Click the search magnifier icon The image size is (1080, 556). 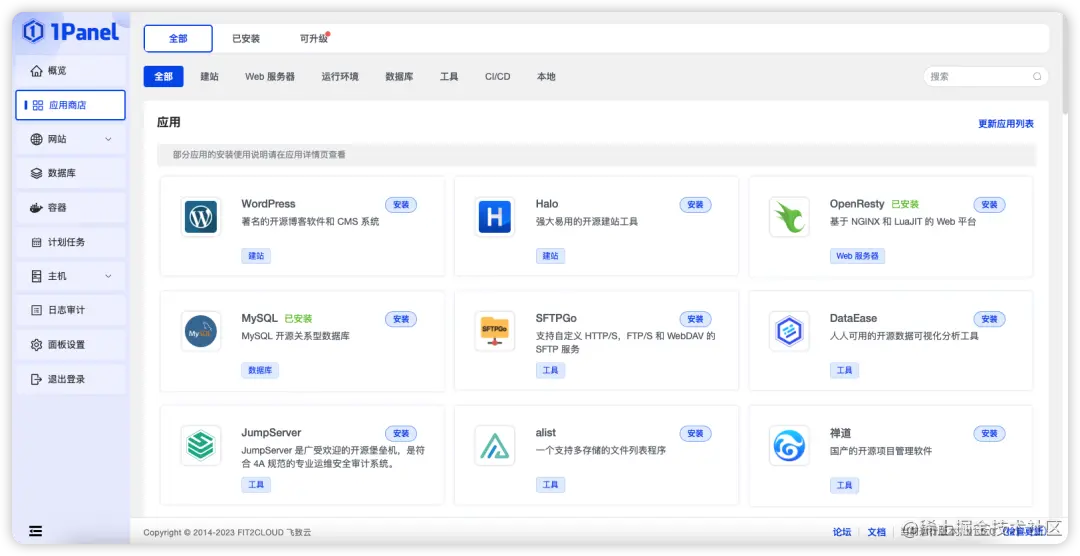[x=1037, y=76]
